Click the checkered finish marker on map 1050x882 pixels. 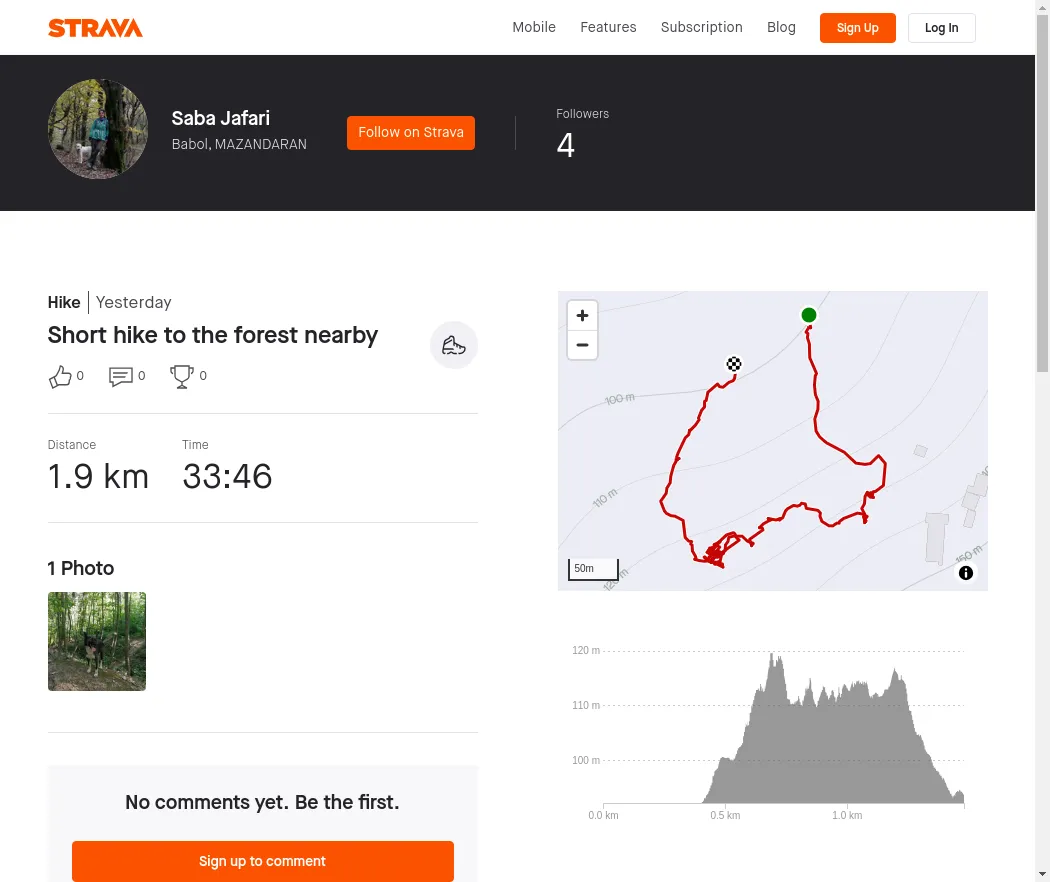[734, 364]
